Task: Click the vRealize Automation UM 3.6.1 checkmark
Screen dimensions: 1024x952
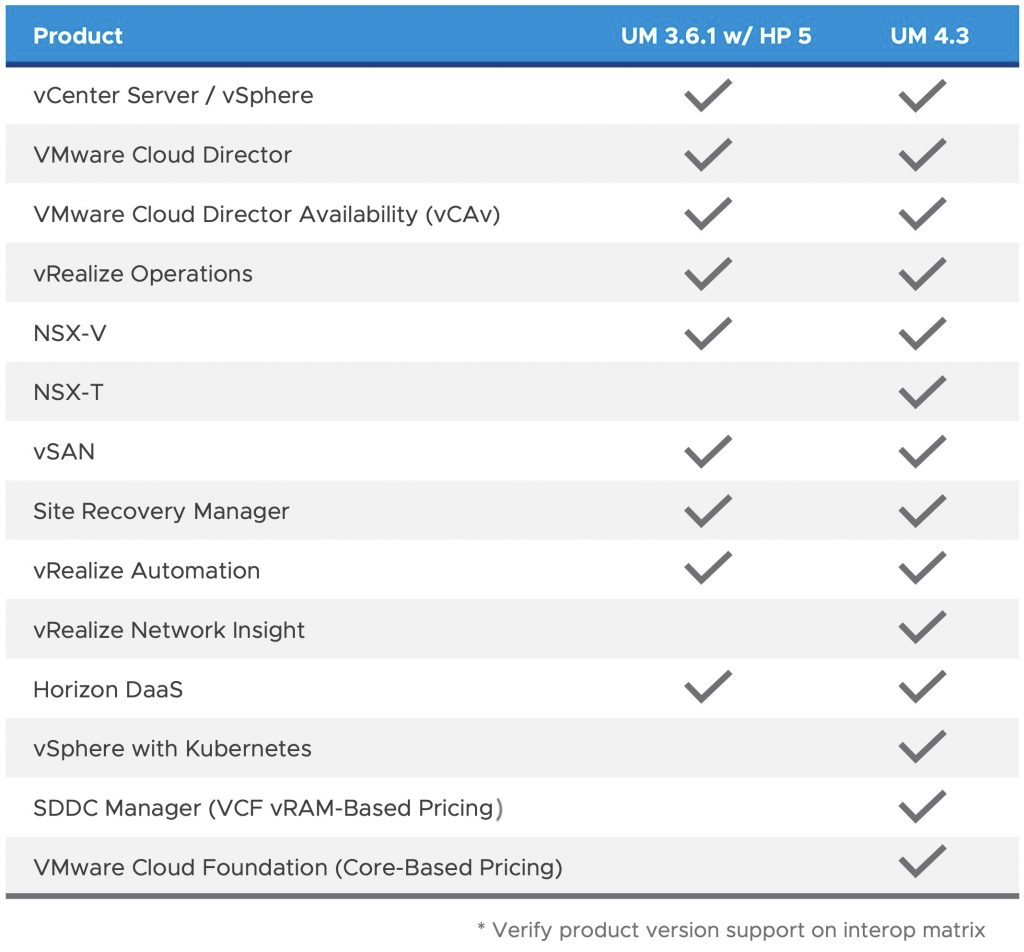Action: point(708,570)
